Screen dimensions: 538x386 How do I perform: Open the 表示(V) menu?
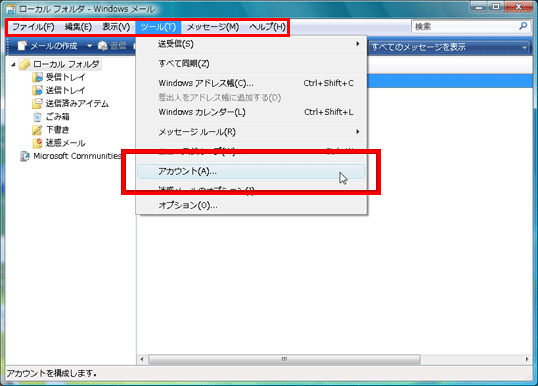pos(116,27)
